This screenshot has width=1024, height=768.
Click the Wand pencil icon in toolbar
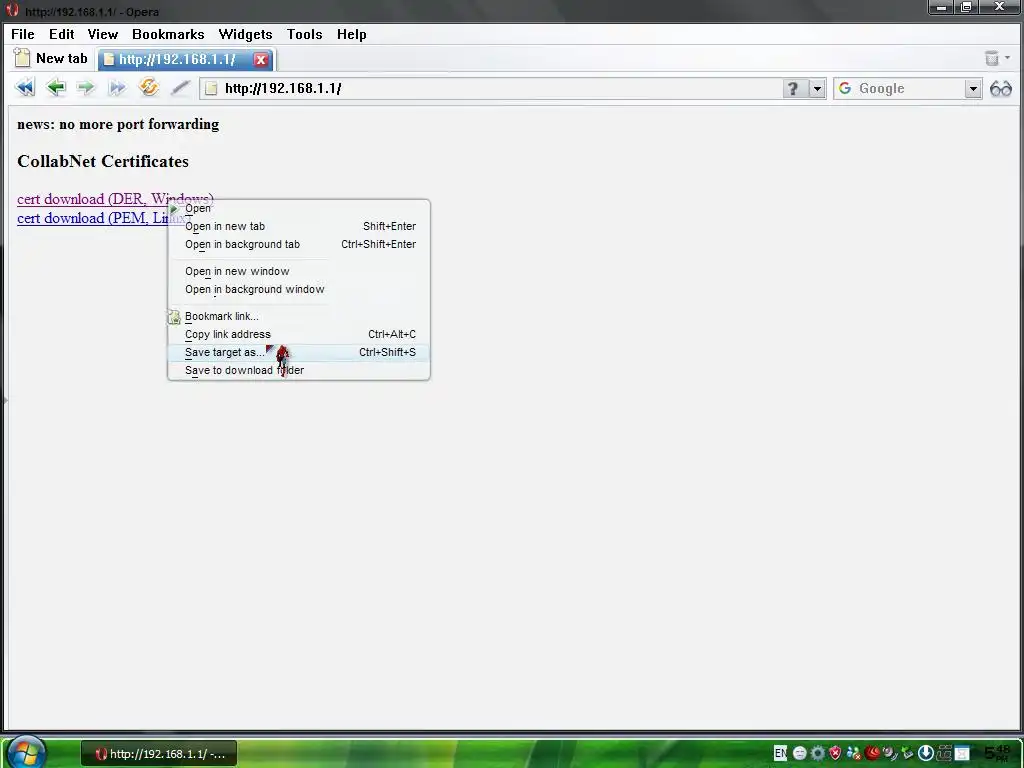click(180, 88)
